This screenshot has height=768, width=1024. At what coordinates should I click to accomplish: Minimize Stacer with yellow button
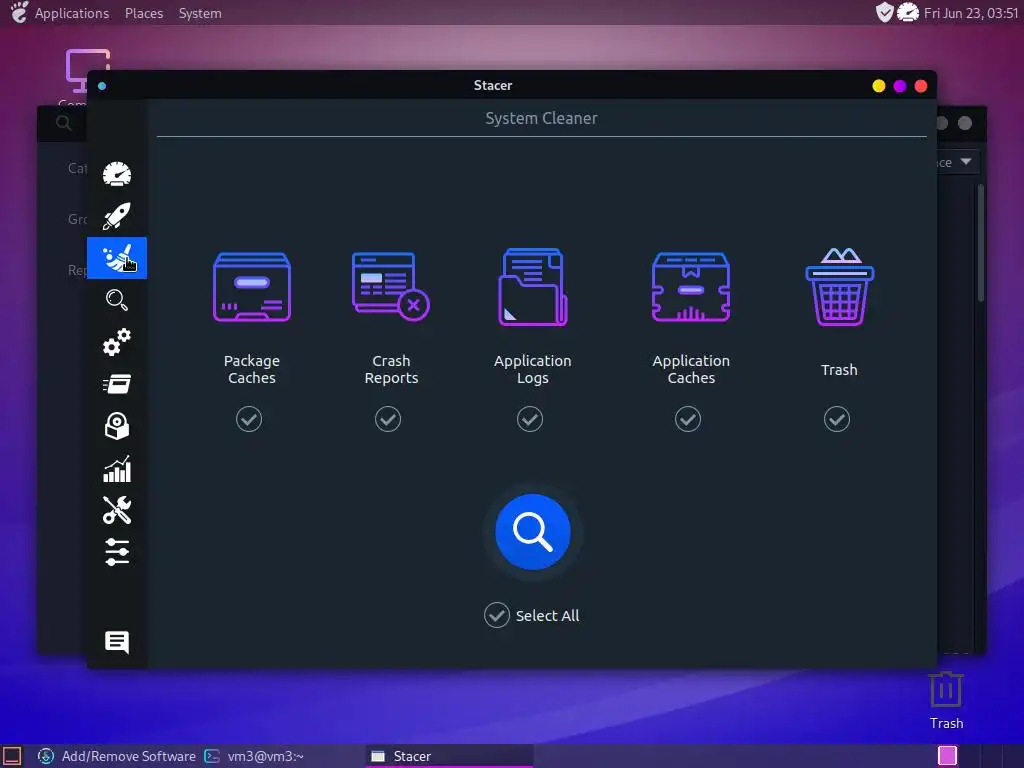point(878,86)
